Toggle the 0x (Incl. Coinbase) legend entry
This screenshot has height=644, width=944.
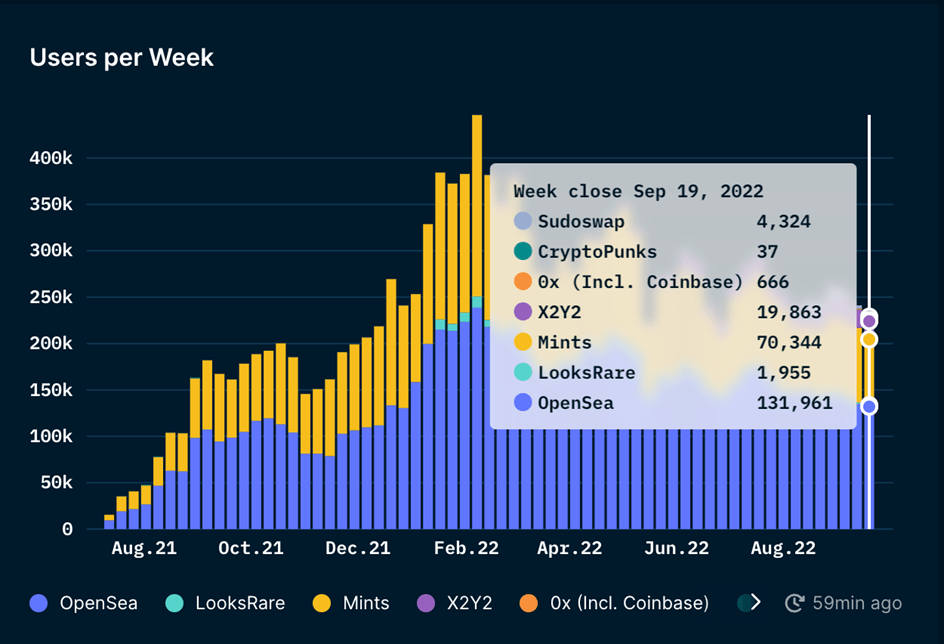pyautogui.click(x=614, y=603)
